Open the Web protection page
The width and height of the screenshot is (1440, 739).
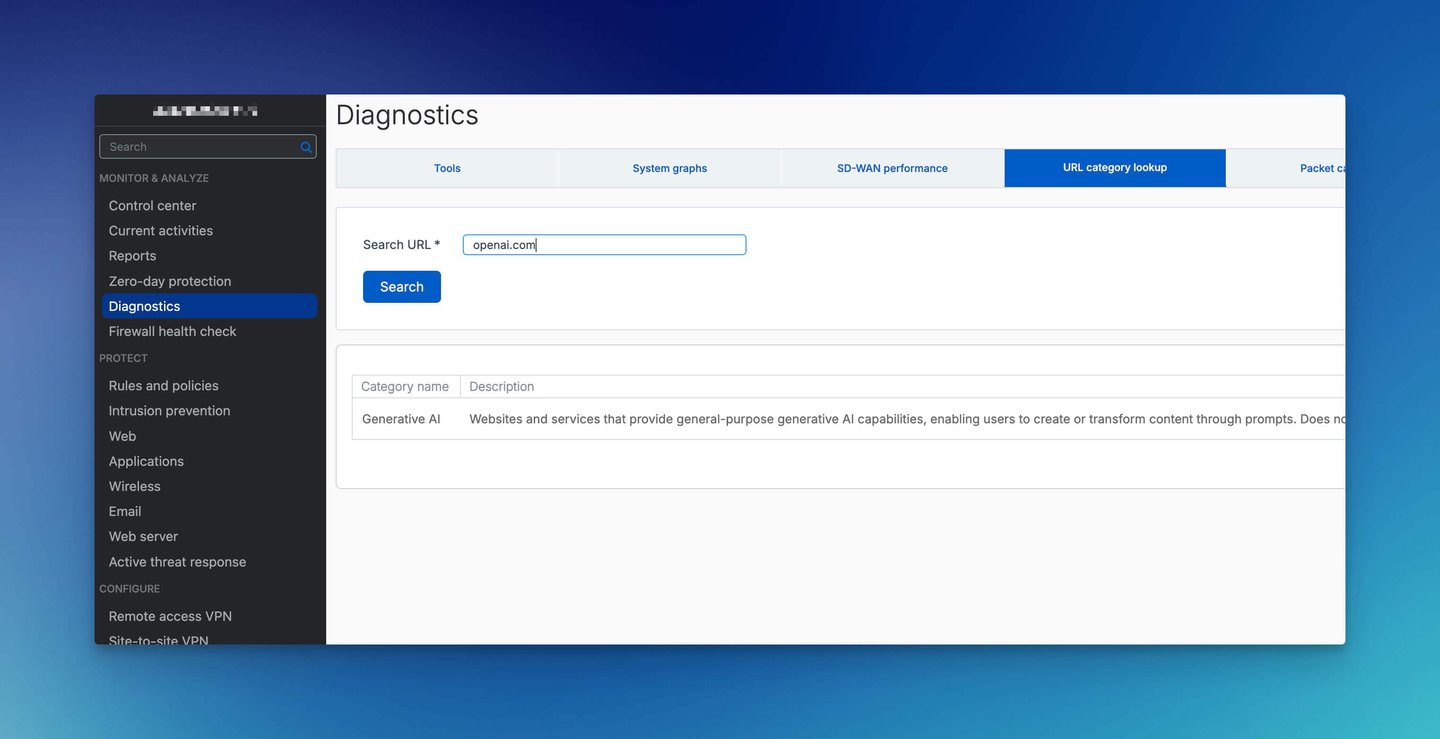tap(123, 436)
